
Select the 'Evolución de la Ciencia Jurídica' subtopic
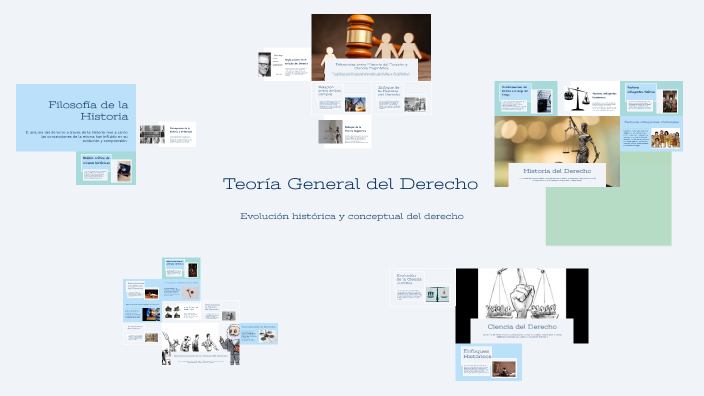click(x=421, y=287)
